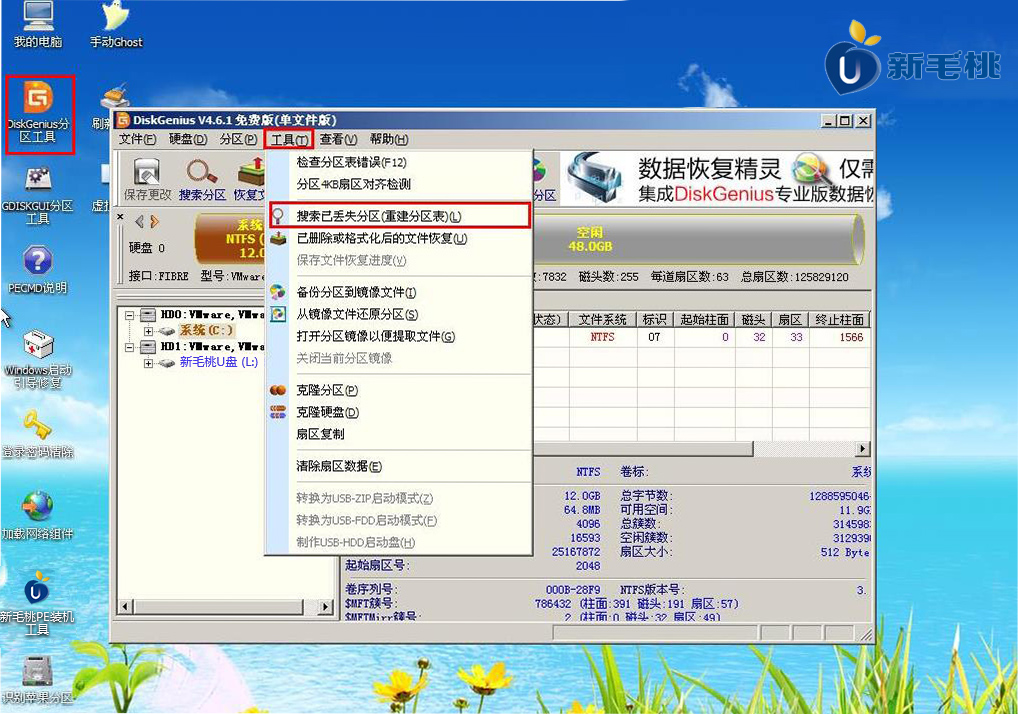
Task: Click 终止柱面 column header
Action: tap(839, 319)
